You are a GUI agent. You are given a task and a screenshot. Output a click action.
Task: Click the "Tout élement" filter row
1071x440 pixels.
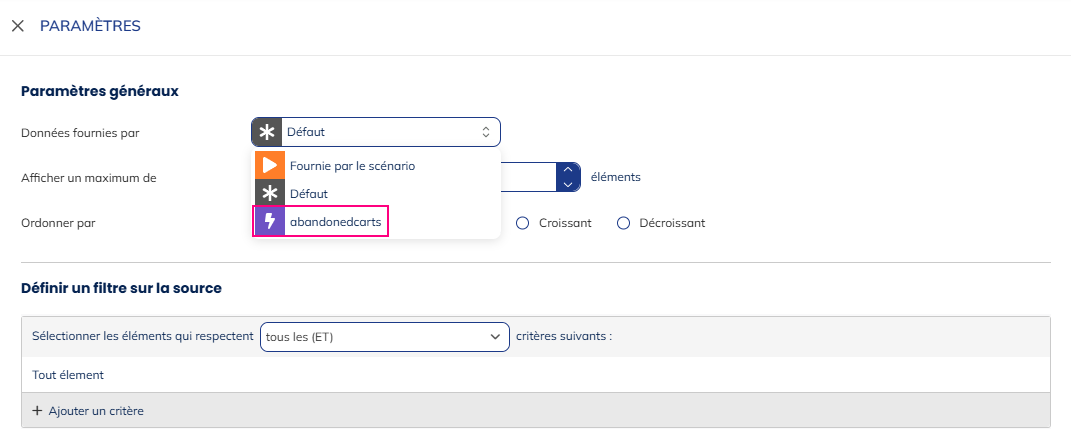pos(68,375)
